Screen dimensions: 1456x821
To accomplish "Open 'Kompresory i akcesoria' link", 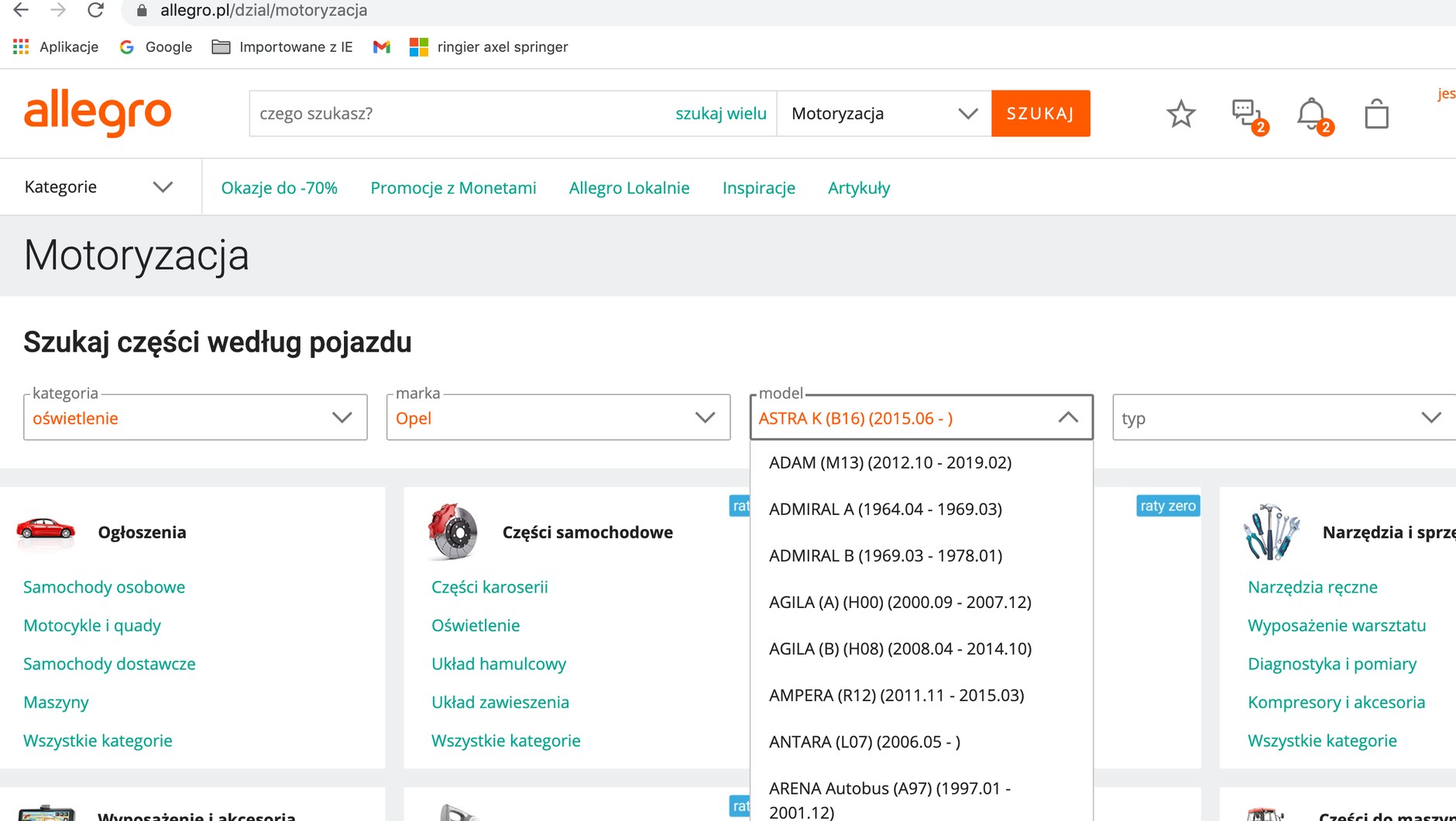I will coord(1336,702).
